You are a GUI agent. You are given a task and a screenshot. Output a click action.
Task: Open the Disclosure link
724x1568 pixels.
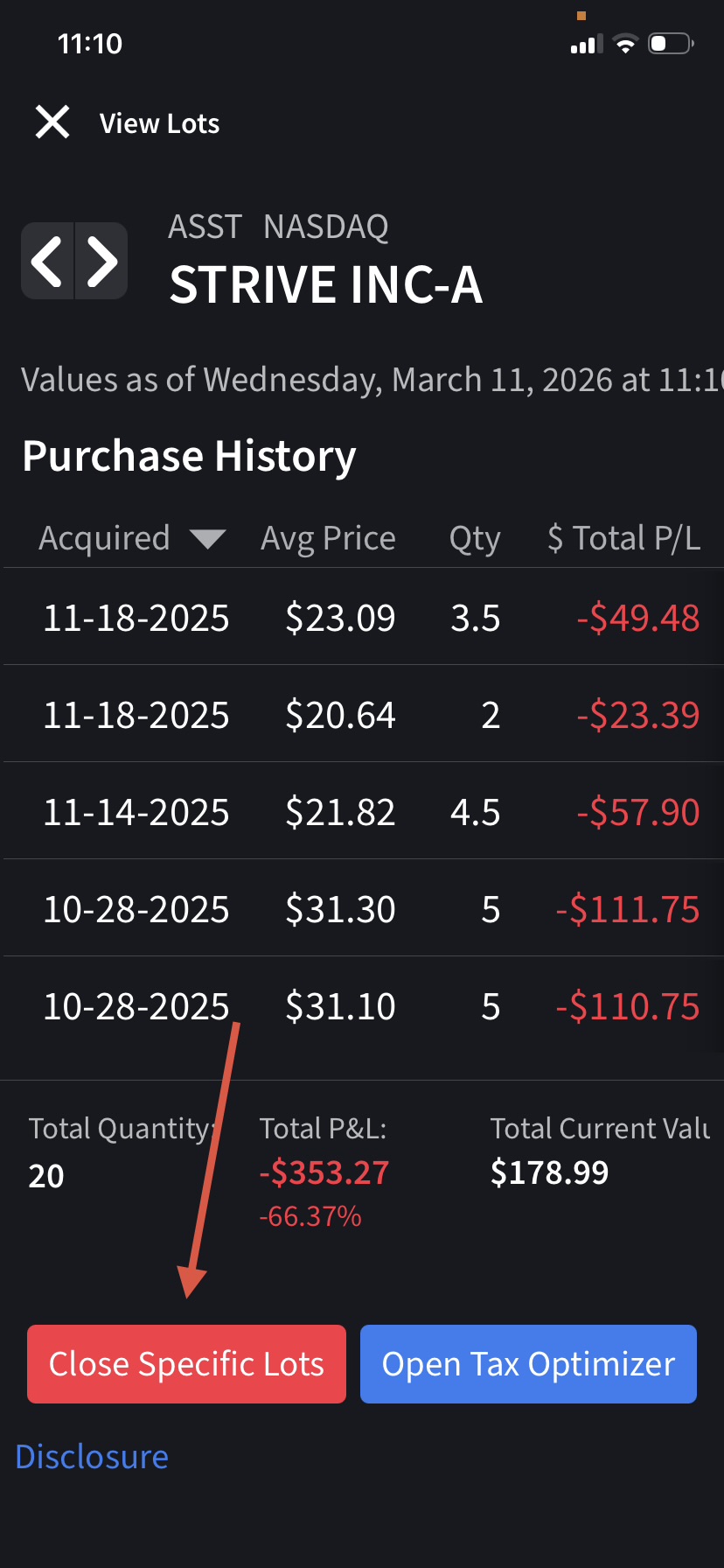click(x=92, y=1457)
